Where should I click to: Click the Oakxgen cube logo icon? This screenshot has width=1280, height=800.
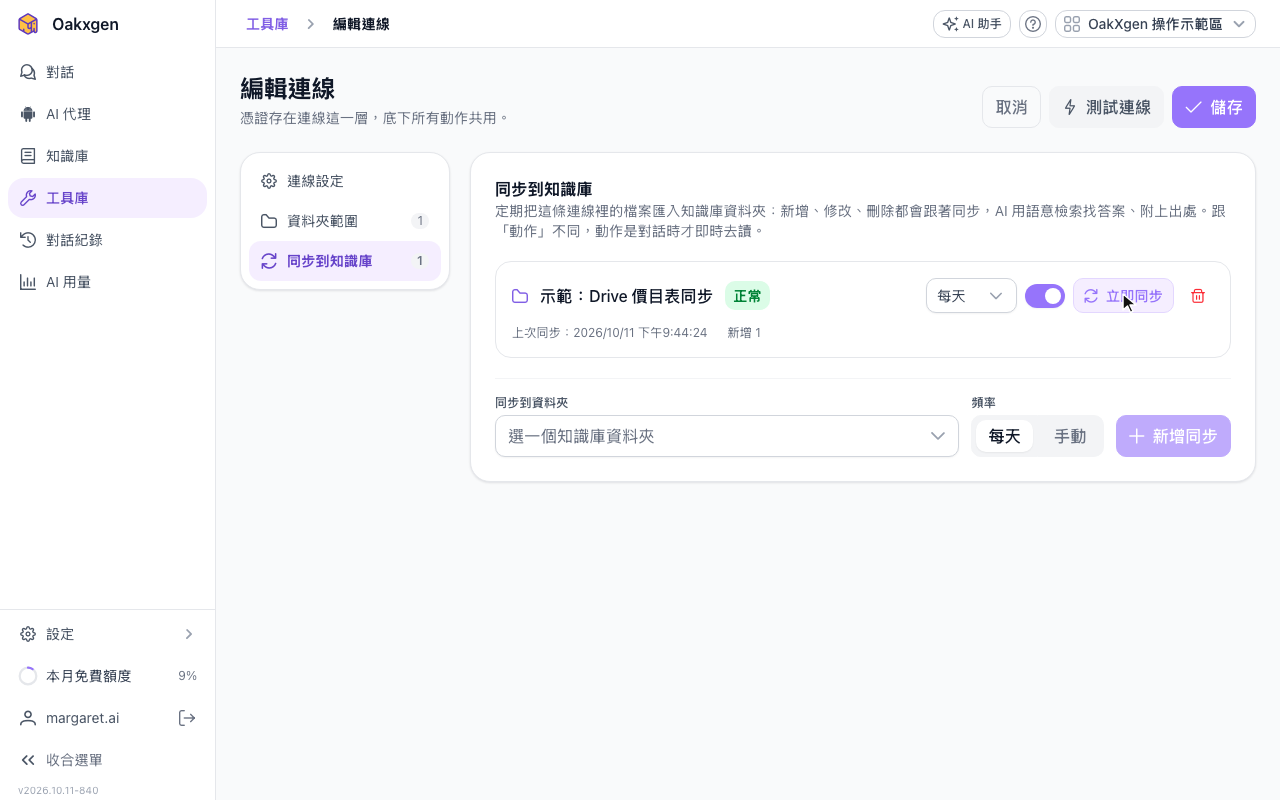click(28, 24)
